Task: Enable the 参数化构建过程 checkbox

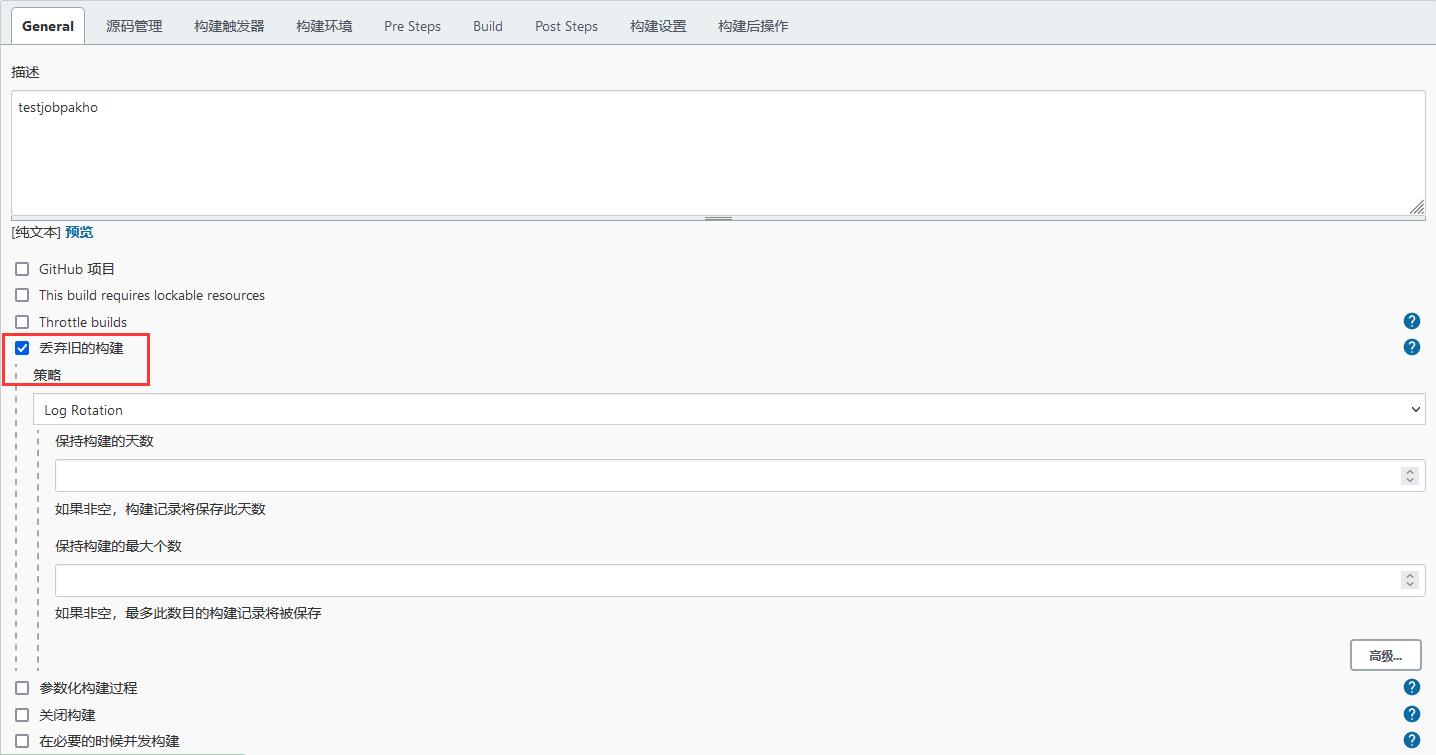Action: click(22, 688)
